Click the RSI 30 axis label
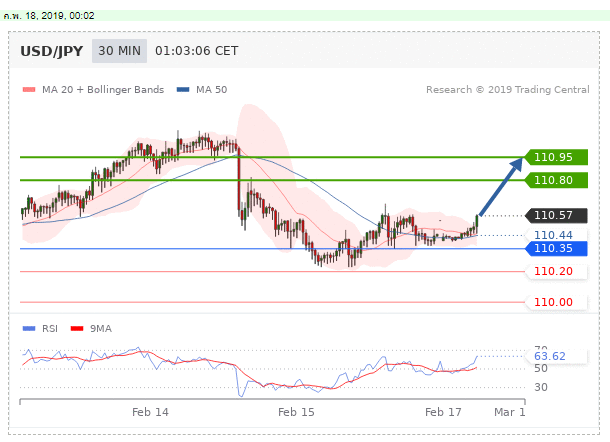 [x=541, y=387]
